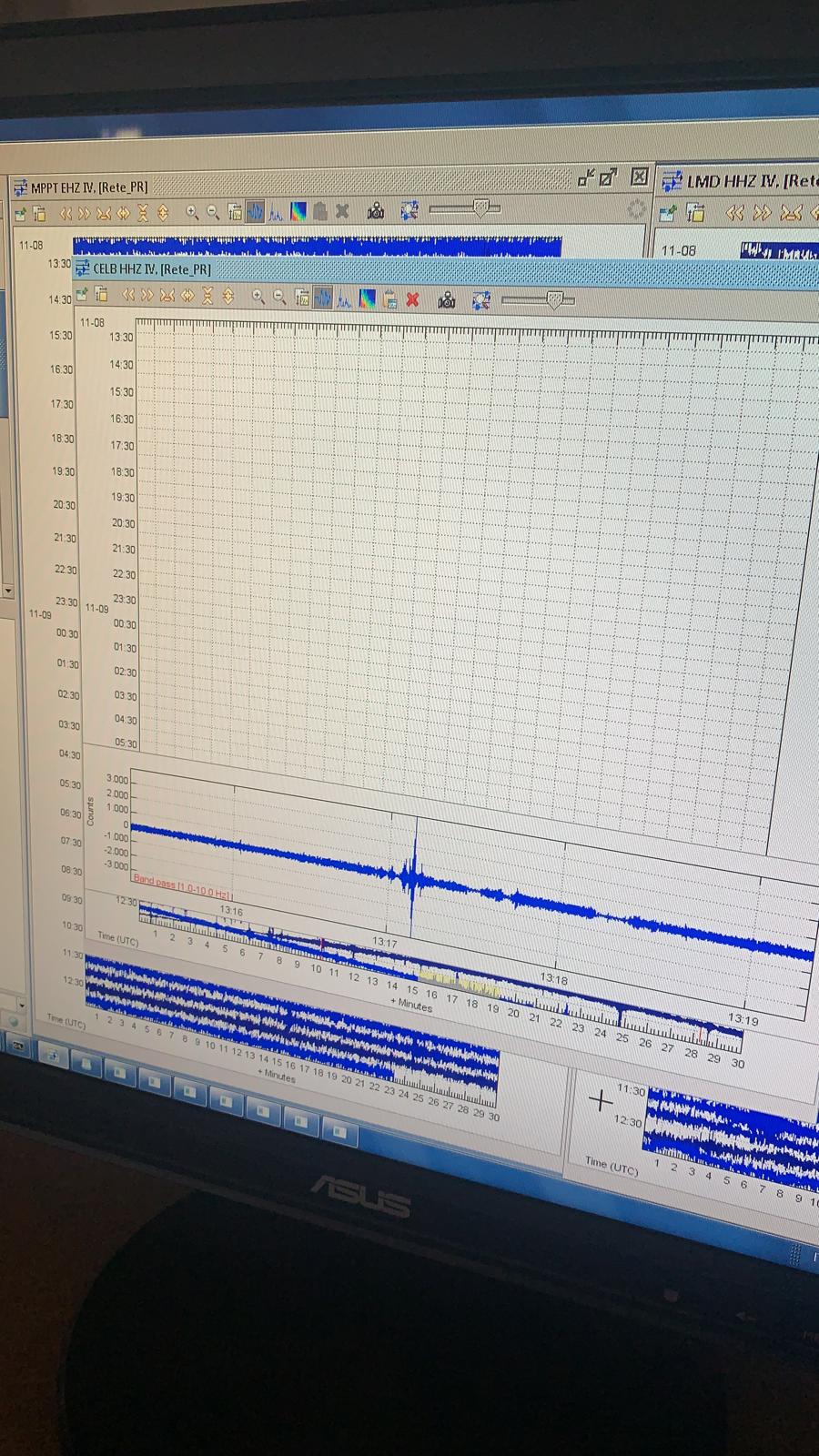819x1456 pixels.
Task: Open settings icon in LMD window toolbar
Action: tap(668, 213)
